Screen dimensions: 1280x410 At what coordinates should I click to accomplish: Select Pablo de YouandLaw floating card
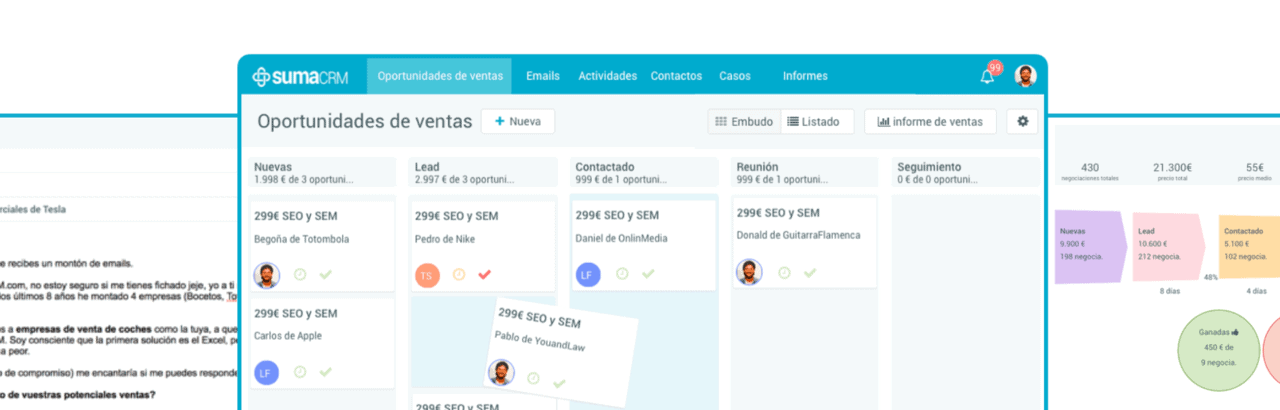coord(563,351)
